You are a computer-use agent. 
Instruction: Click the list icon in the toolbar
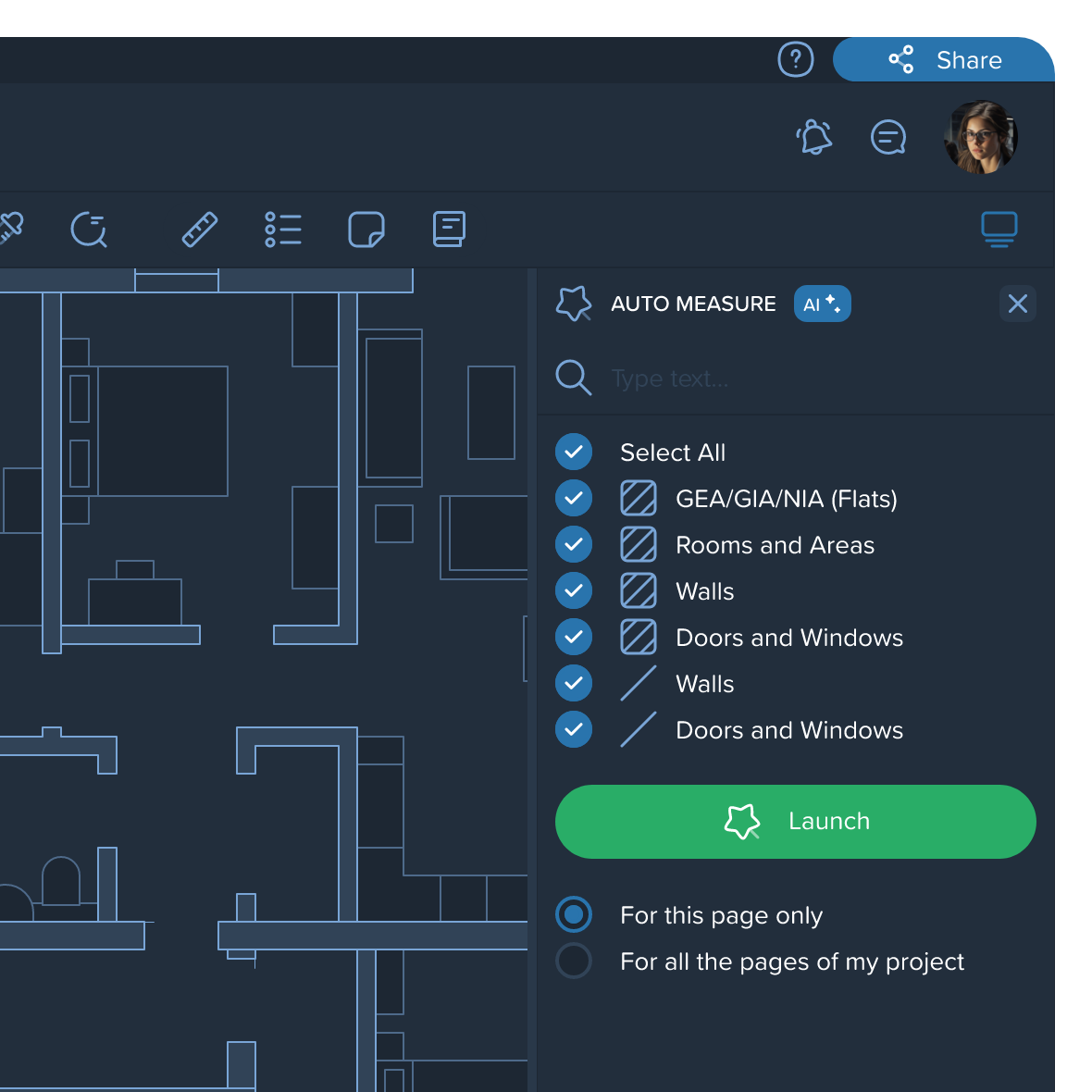(x=283, y=230)
